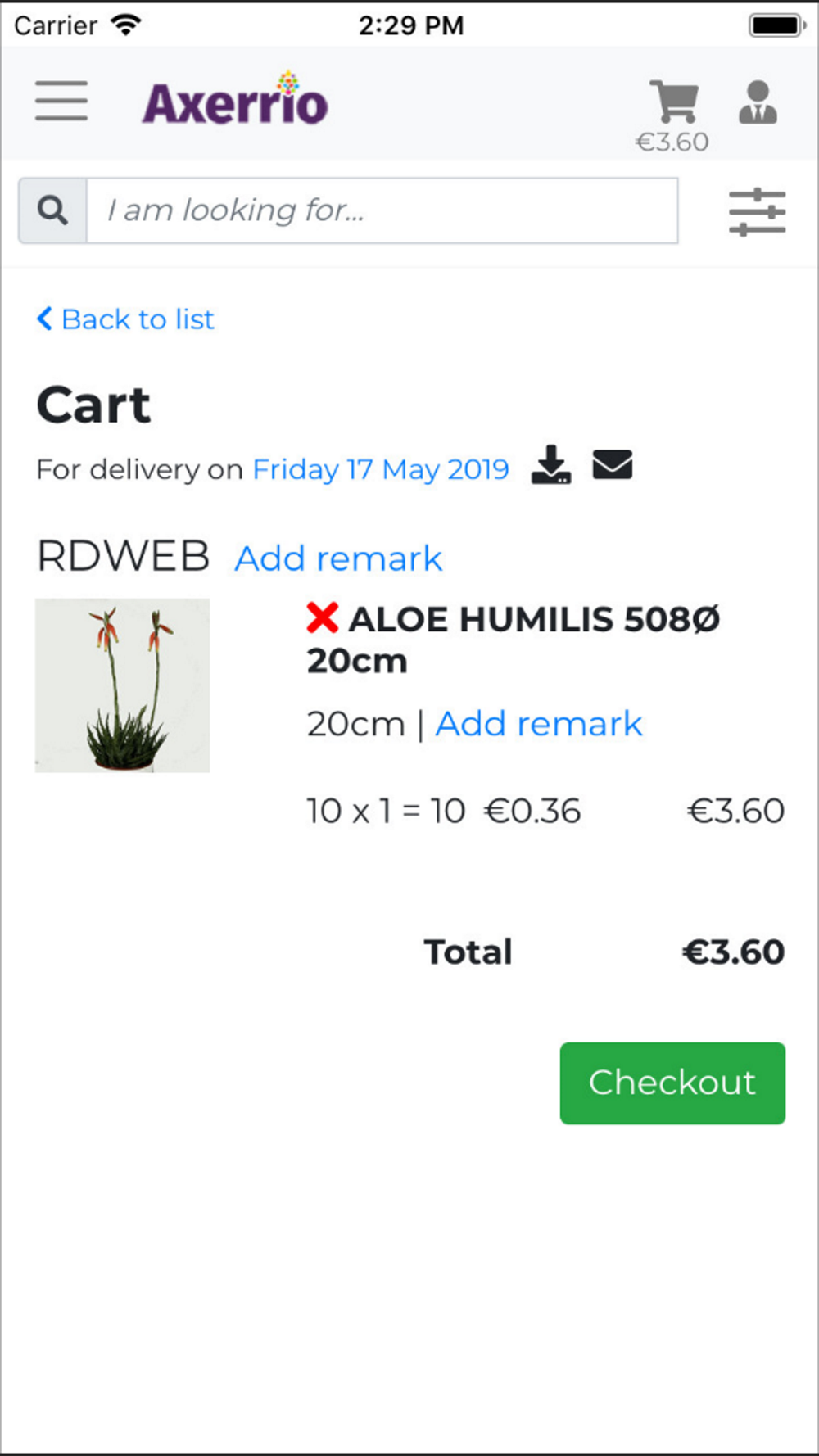Focus the 'I am looking for...' field

[x=382, y=210]
